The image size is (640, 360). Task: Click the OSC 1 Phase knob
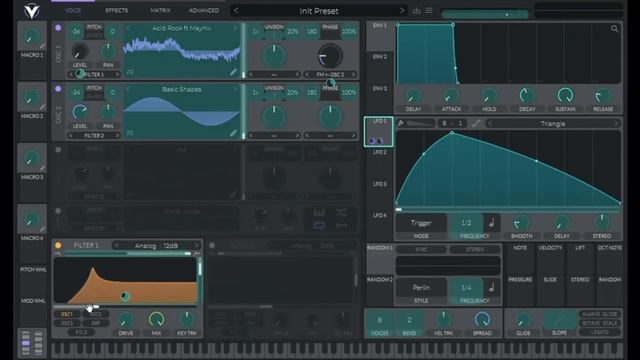330,56
